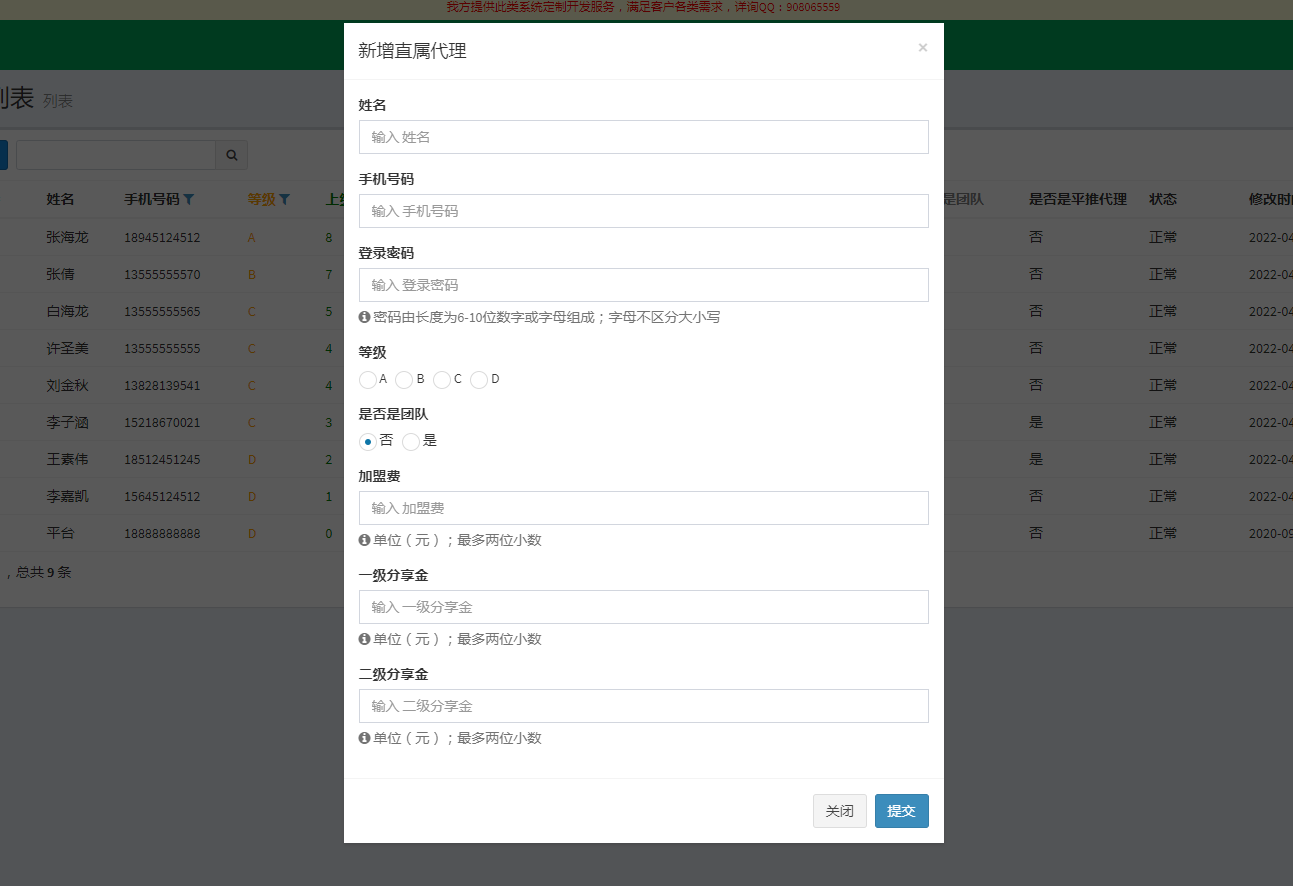
Task: Select level B radio button
Action: 404,380
